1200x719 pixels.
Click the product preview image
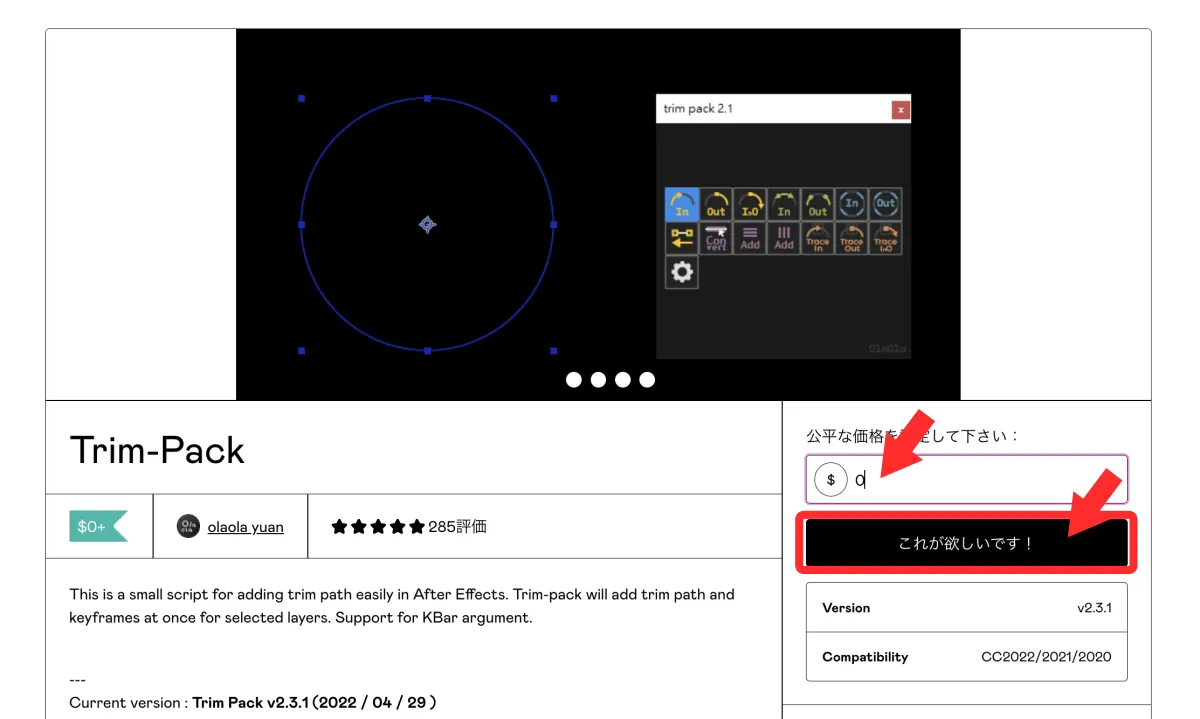pyautogui.click(x=598, y=214)
